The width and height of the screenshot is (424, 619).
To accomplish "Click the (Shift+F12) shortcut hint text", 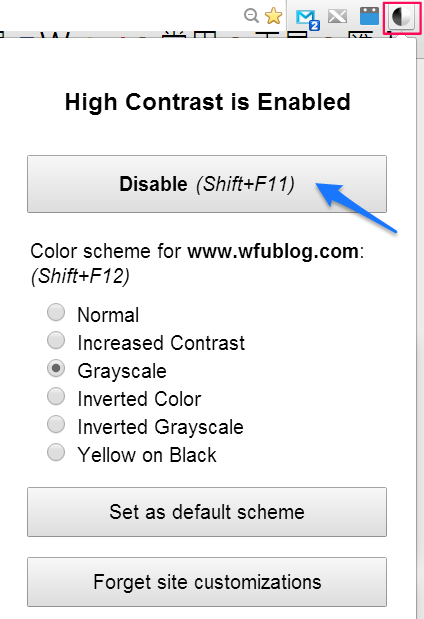I will coord(80,276).
